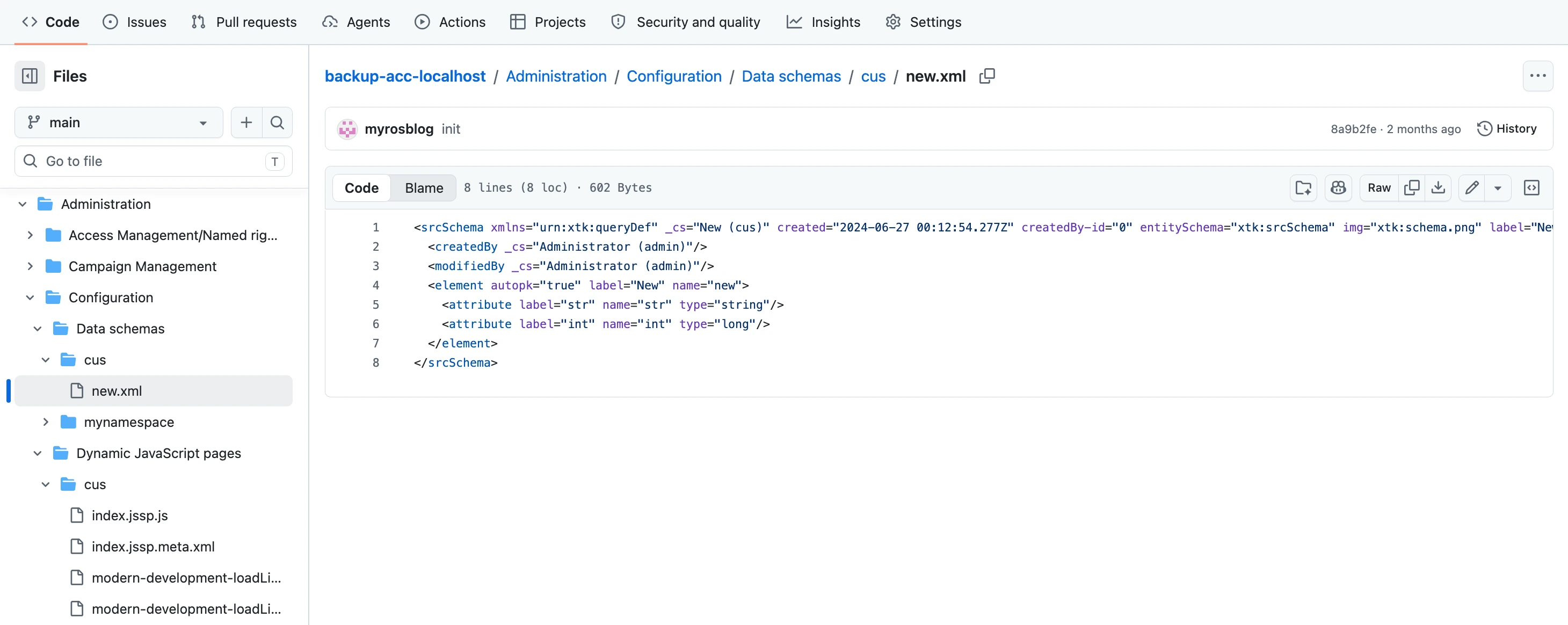The height and width of the screenshot is (625, 1568).
Task: Click the Agents icon in navigation
Action: coord(330,22)
